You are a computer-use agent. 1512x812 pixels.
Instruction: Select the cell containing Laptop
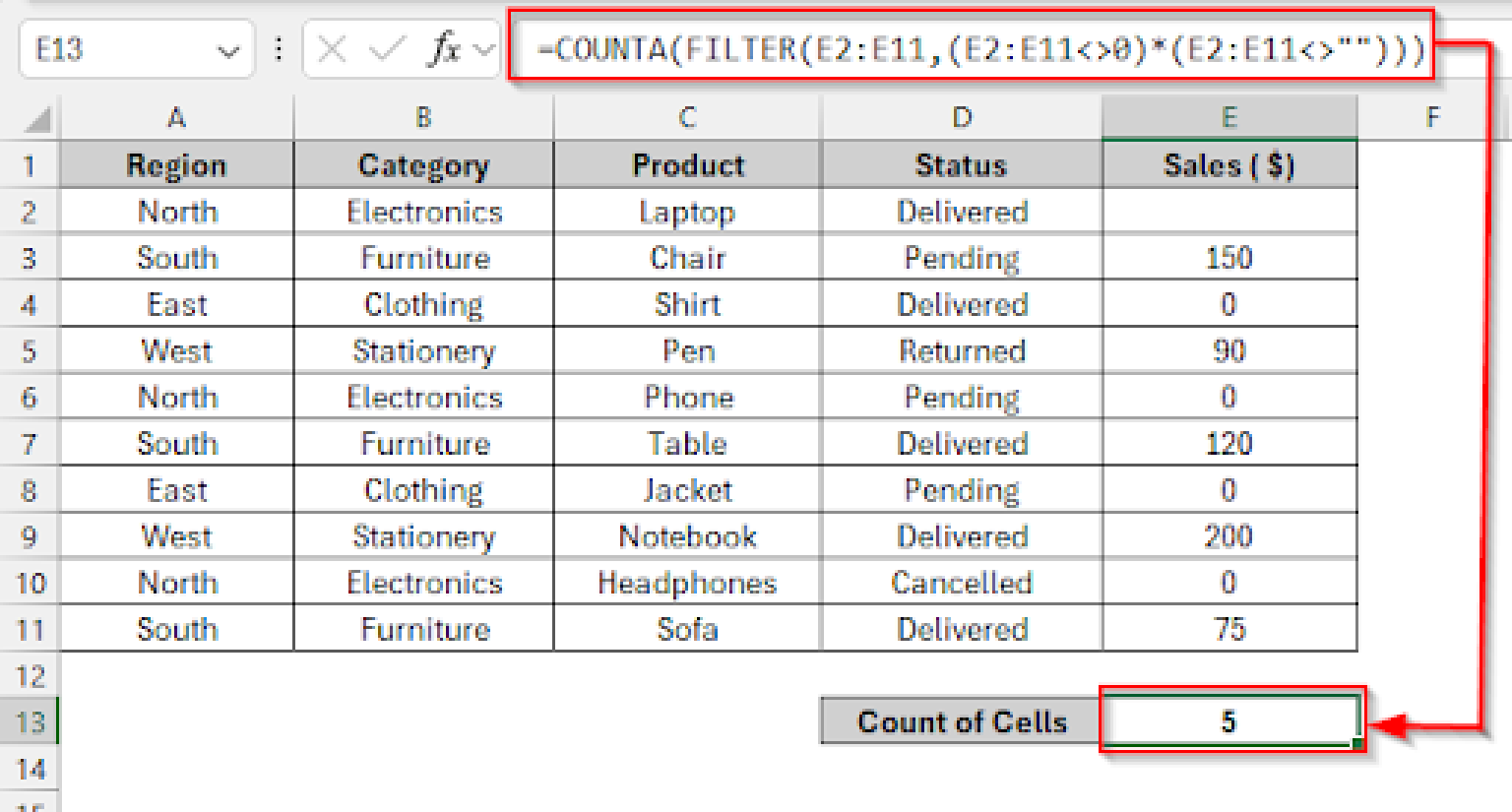tap(686, 211)
